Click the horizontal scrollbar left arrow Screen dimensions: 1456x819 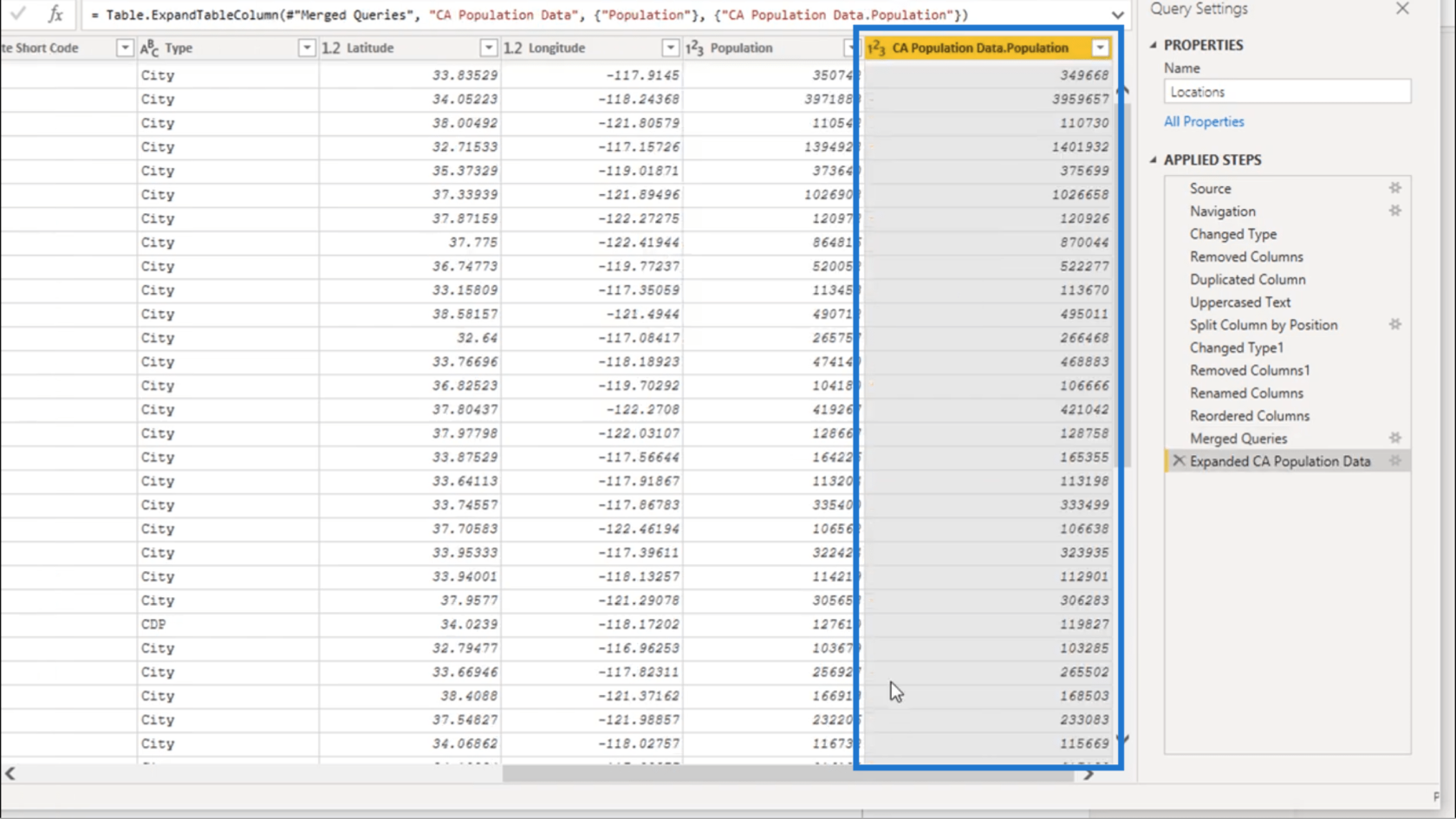(10, 773)
